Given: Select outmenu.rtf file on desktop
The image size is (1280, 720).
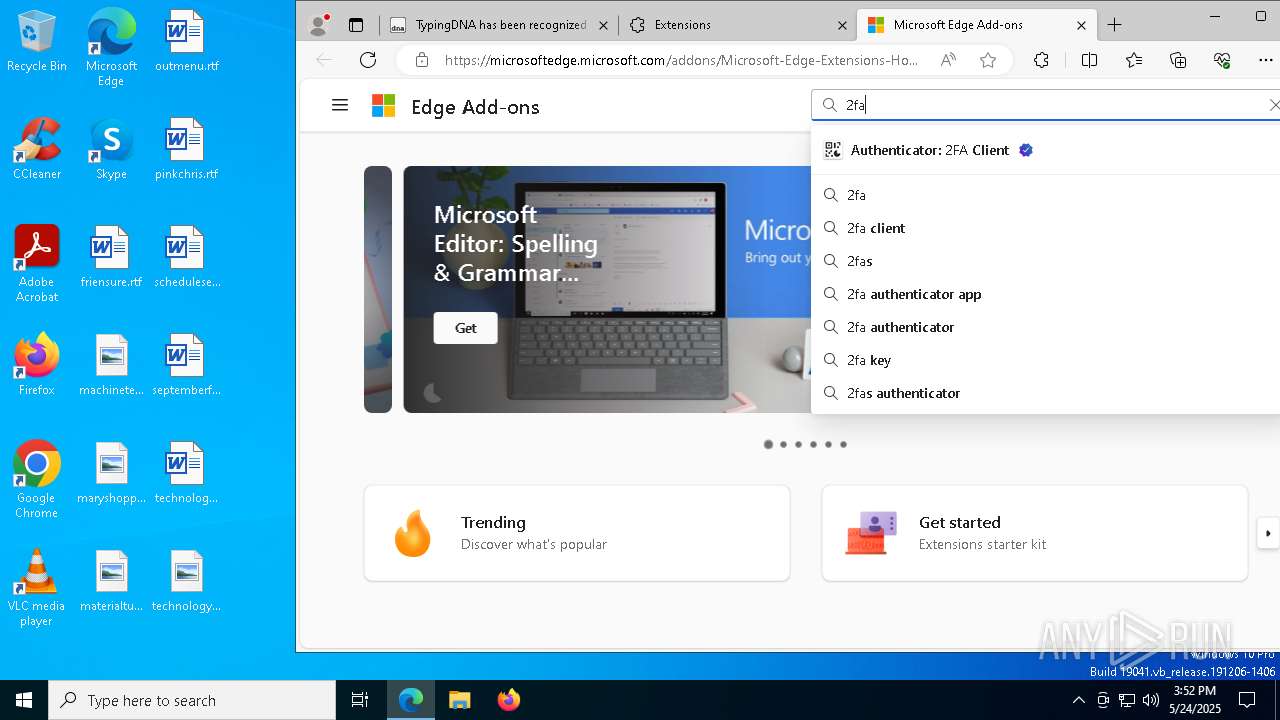Looking at the screenshot, I should click(x=186, y=42).
